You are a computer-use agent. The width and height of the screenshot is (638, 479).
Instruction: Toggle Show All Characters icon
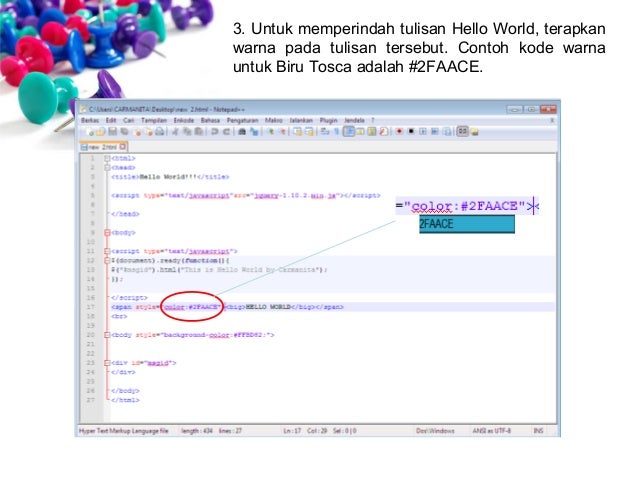[x=337, y=131]
